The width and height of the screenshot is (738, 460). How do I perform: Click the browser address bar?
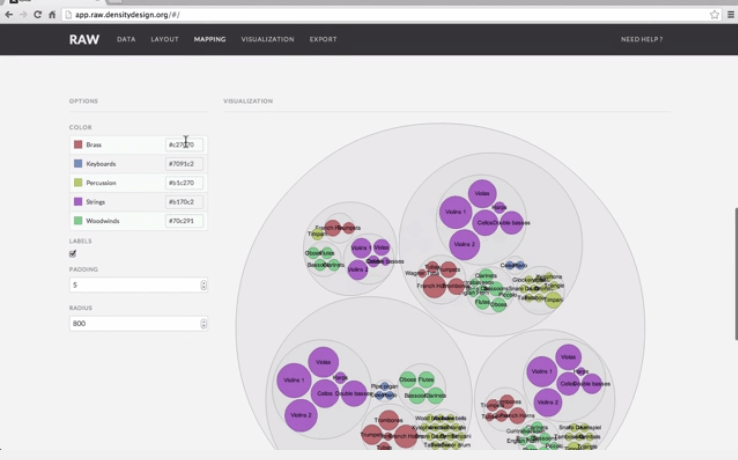click(x=380, y=15)
